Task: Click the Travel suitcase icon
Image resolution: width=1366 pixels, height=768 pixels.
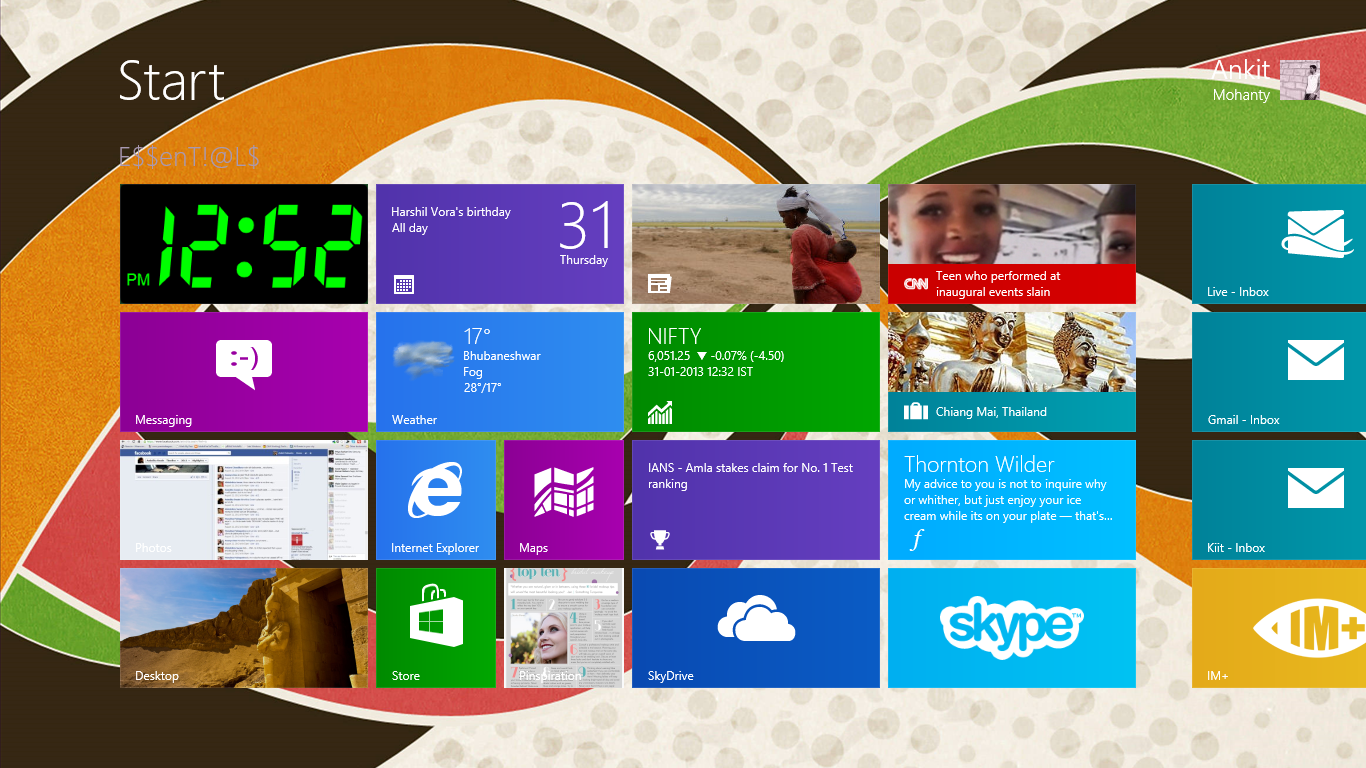Action: pos(915,412)
